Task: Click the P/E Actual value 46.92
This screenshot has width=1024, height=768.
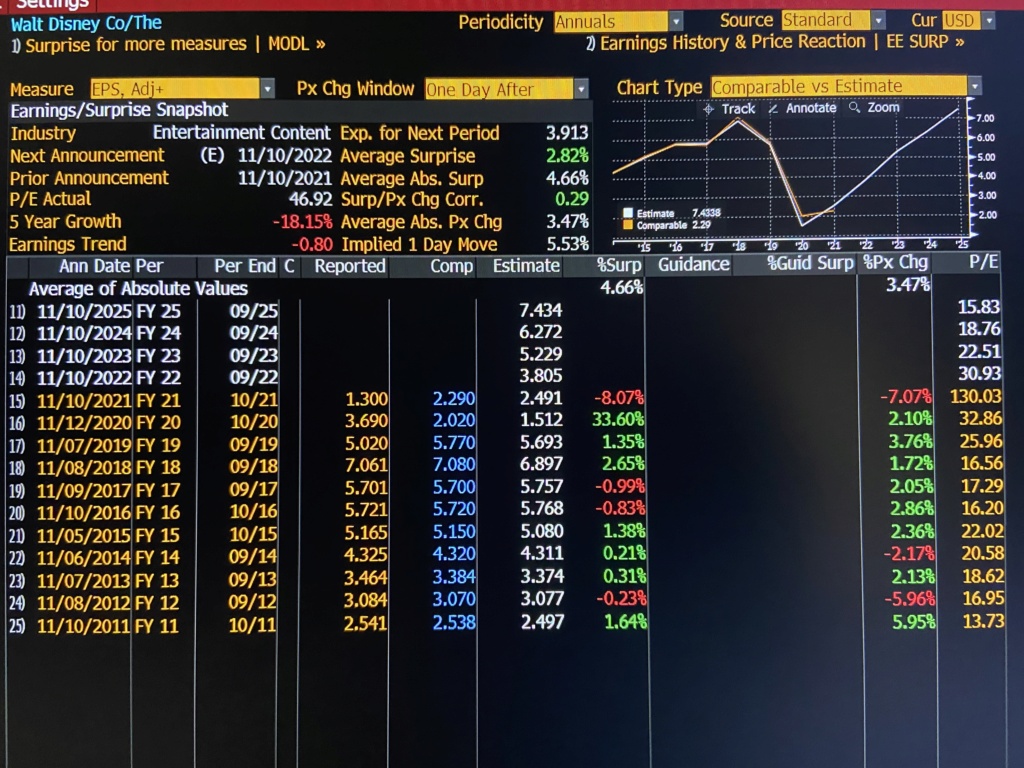Action: coord(311,199)
